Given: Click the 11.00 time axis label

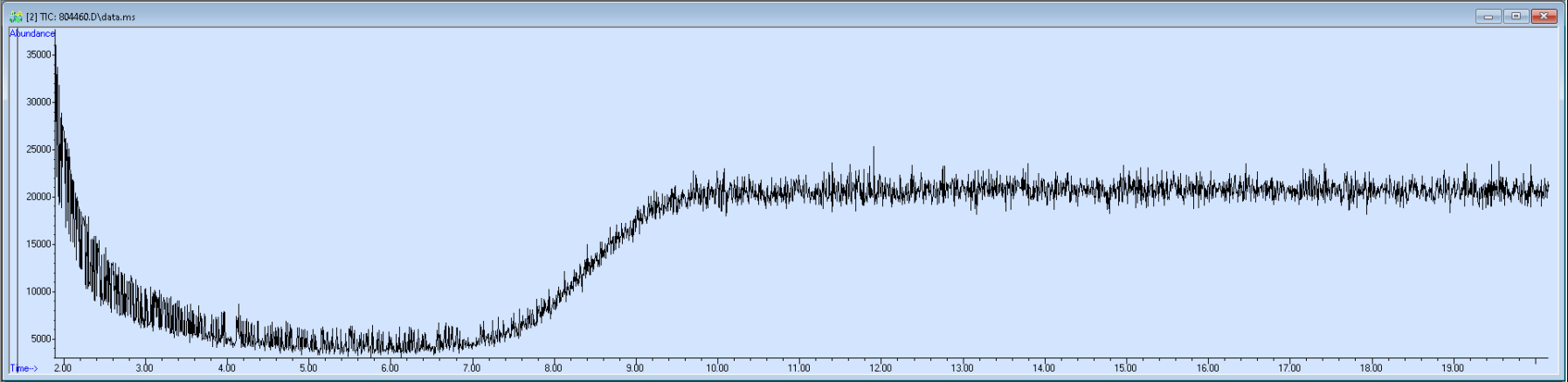Looking at the screenshot, I should tap(798, 369).
